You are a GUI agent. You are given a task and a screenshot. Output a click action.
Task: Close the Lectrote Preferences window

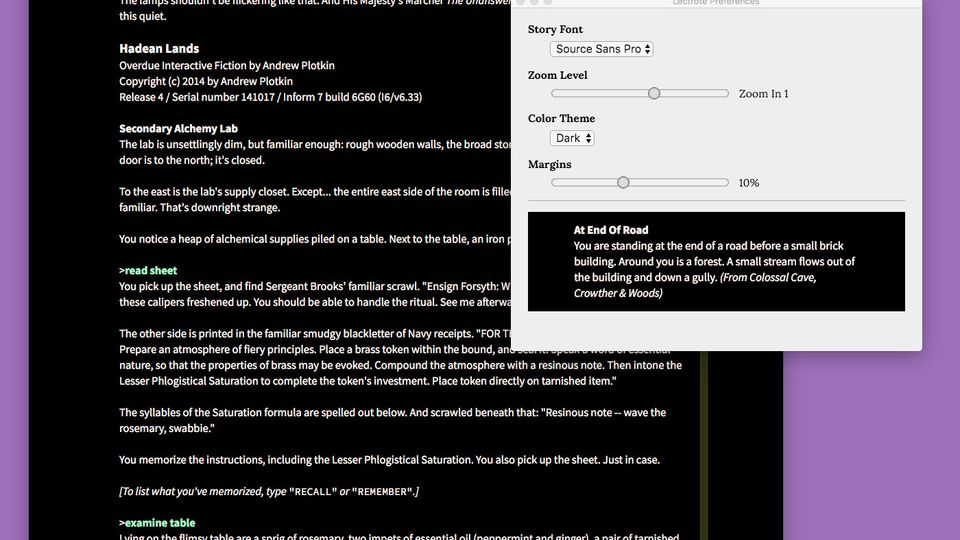pyautogui.click(x=520, y=3)
